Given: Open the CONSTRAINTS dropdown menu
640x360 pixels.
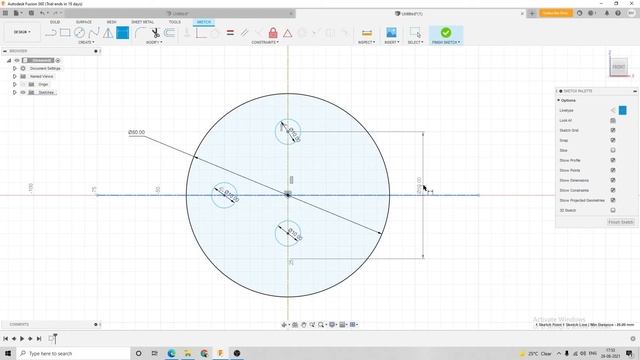Looking at the screenshot, I should [265, 42].
